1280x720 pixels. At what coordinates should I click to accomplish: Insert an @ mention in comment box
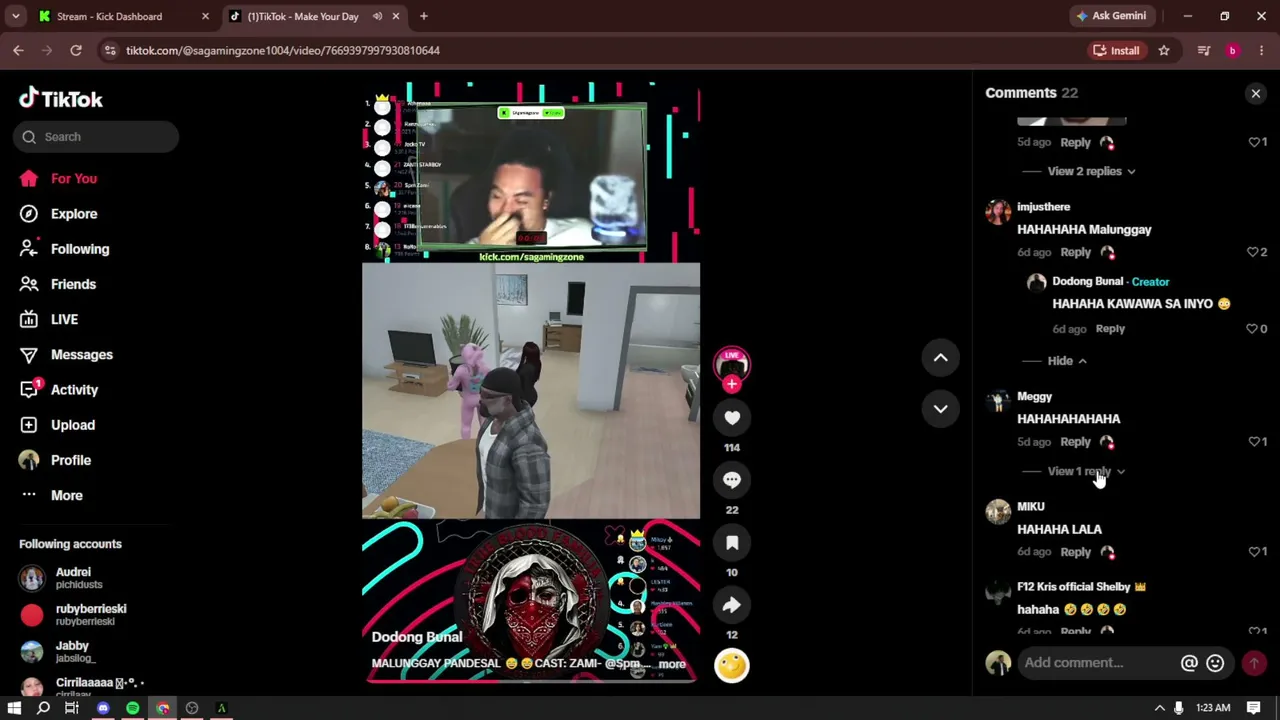(x=1189, y=663)
